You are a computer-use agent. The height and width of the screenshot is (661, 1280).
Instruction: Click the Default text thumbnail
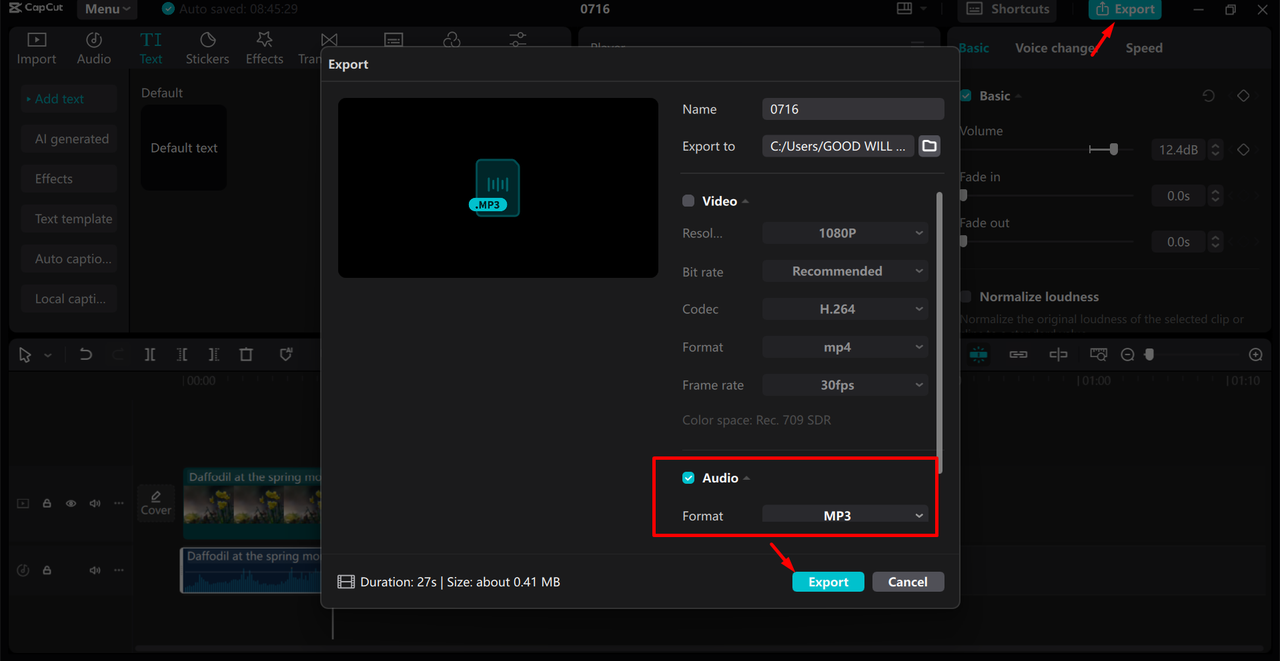pyautogui.click(x=184, y=148)
